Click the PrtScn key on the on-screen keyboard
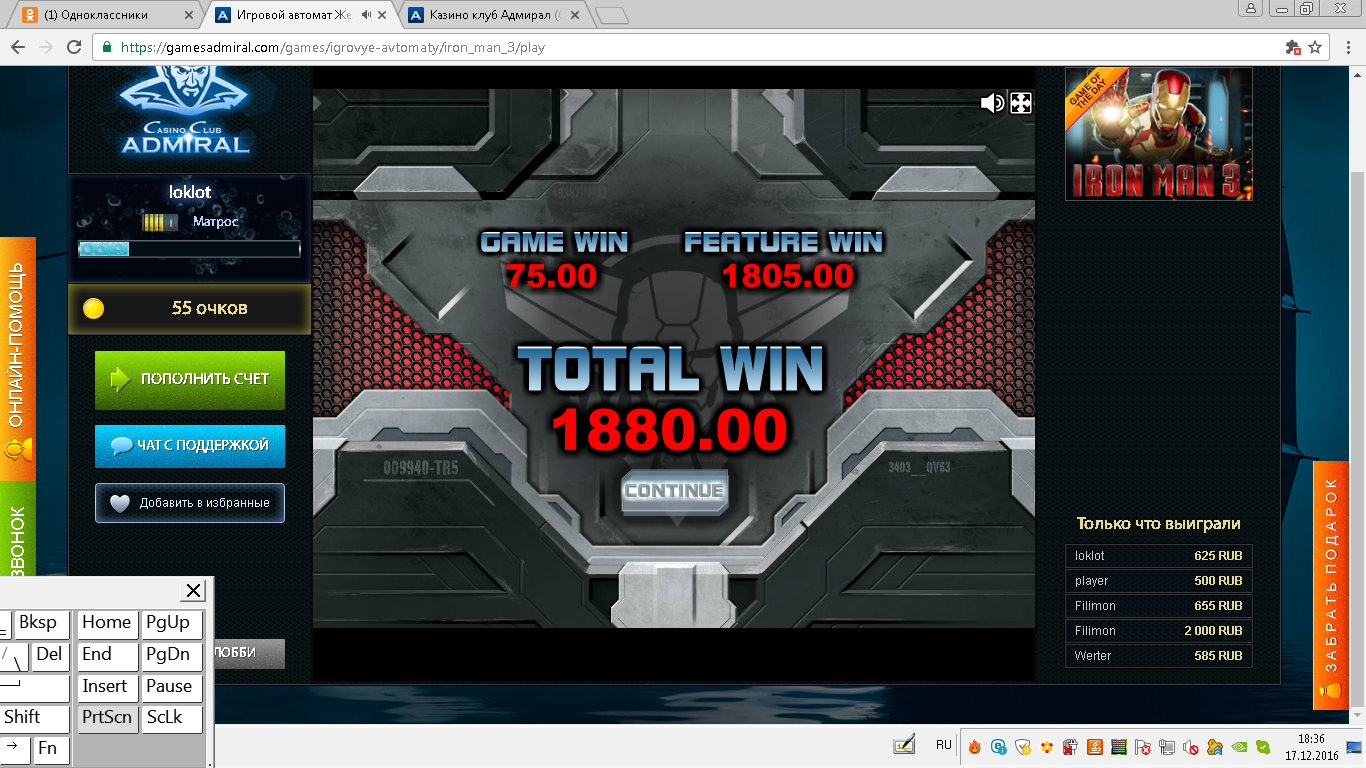The width and height of the screenshot is (1366, 768). [x=107, y=720]
